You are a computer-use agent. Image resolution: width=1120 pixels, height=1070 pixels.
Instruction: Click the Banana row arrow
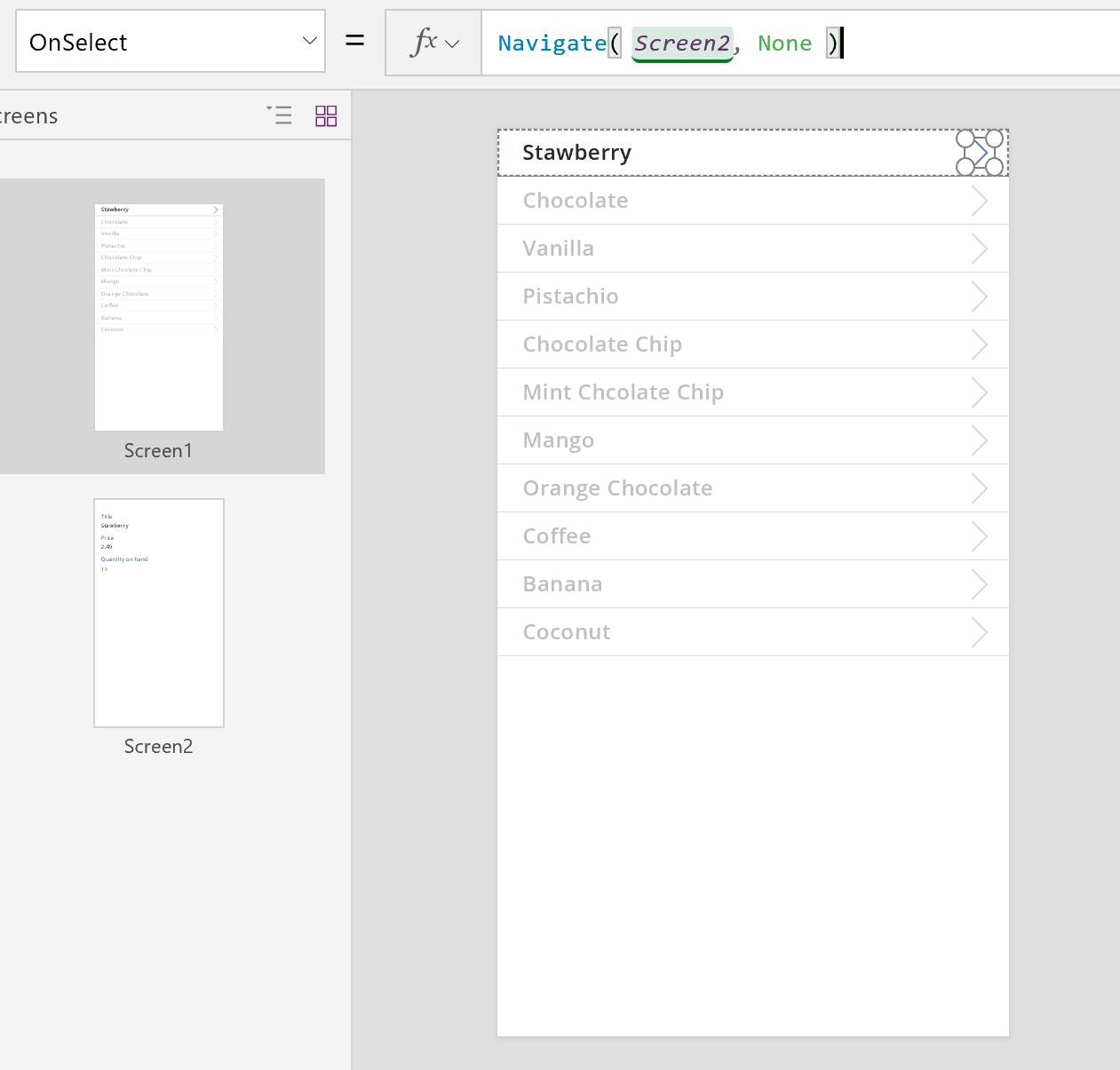[x=980, y=584]
